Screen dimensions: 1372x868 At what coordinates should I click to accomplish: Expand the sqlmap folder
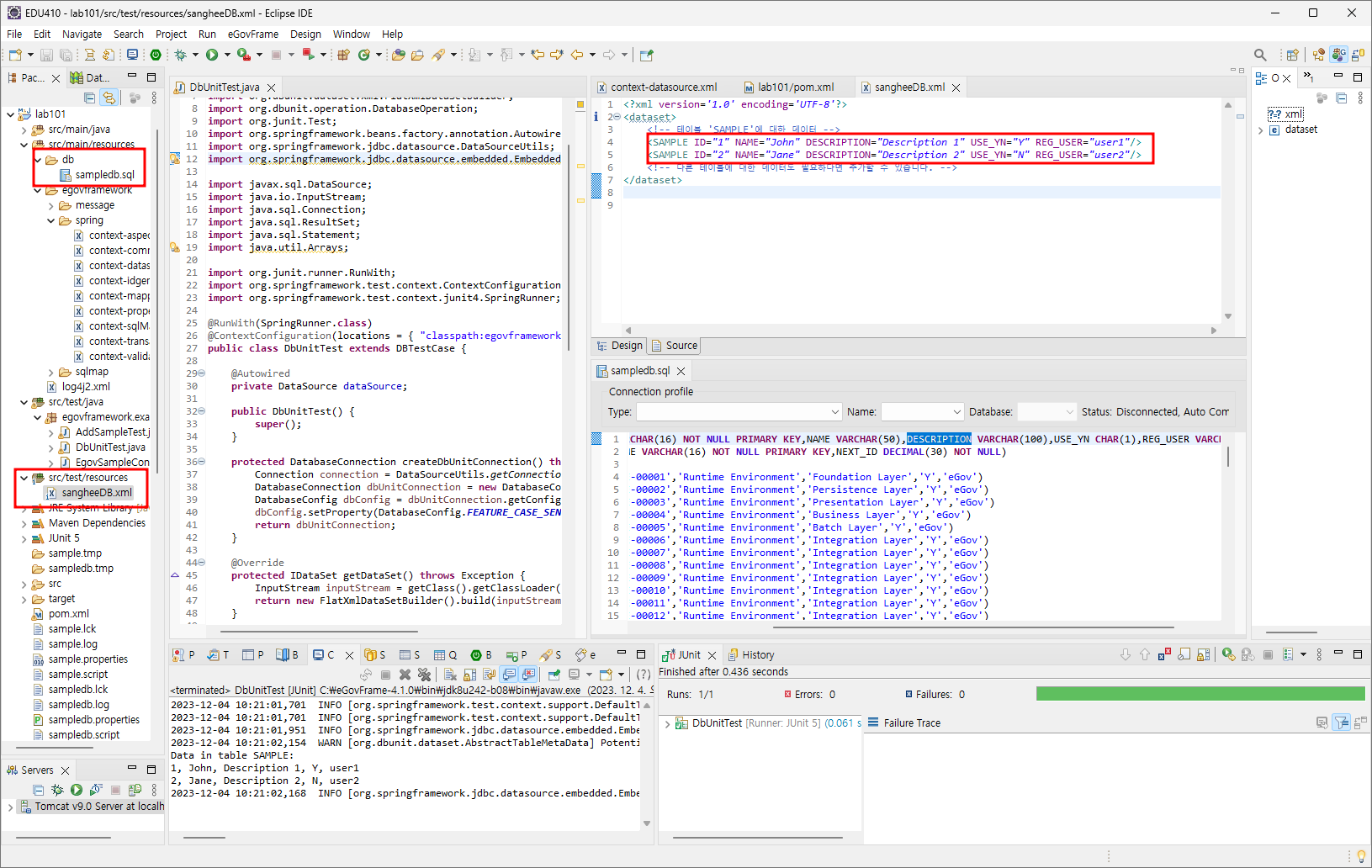tap(50, 372)
